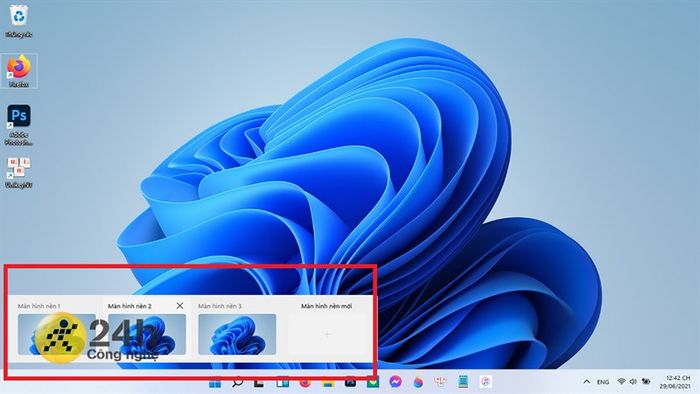Open the Firefox taskbar icon near Messenger
Screen dimensions: 700x394
click(418, 382)
